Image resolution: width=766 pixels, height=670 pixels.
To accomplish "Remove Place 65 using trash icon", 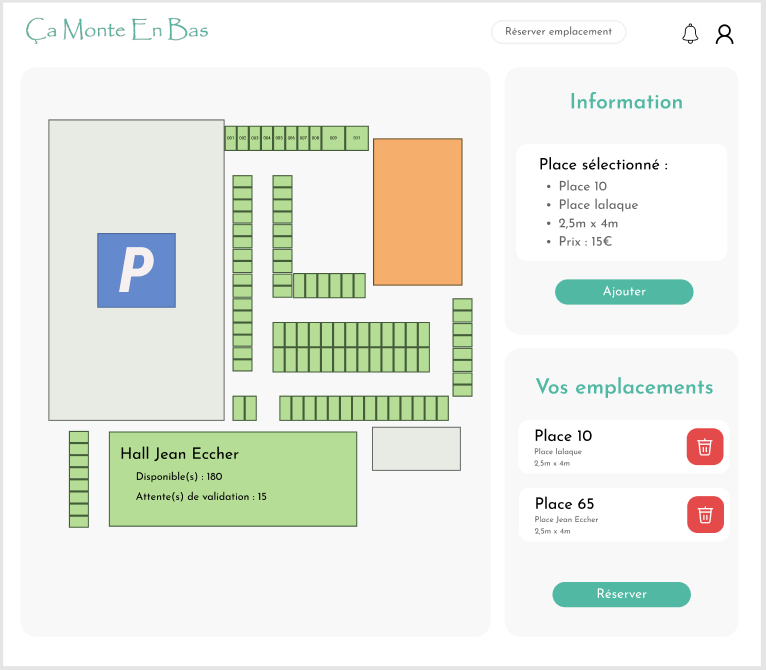I will [705, 515].
